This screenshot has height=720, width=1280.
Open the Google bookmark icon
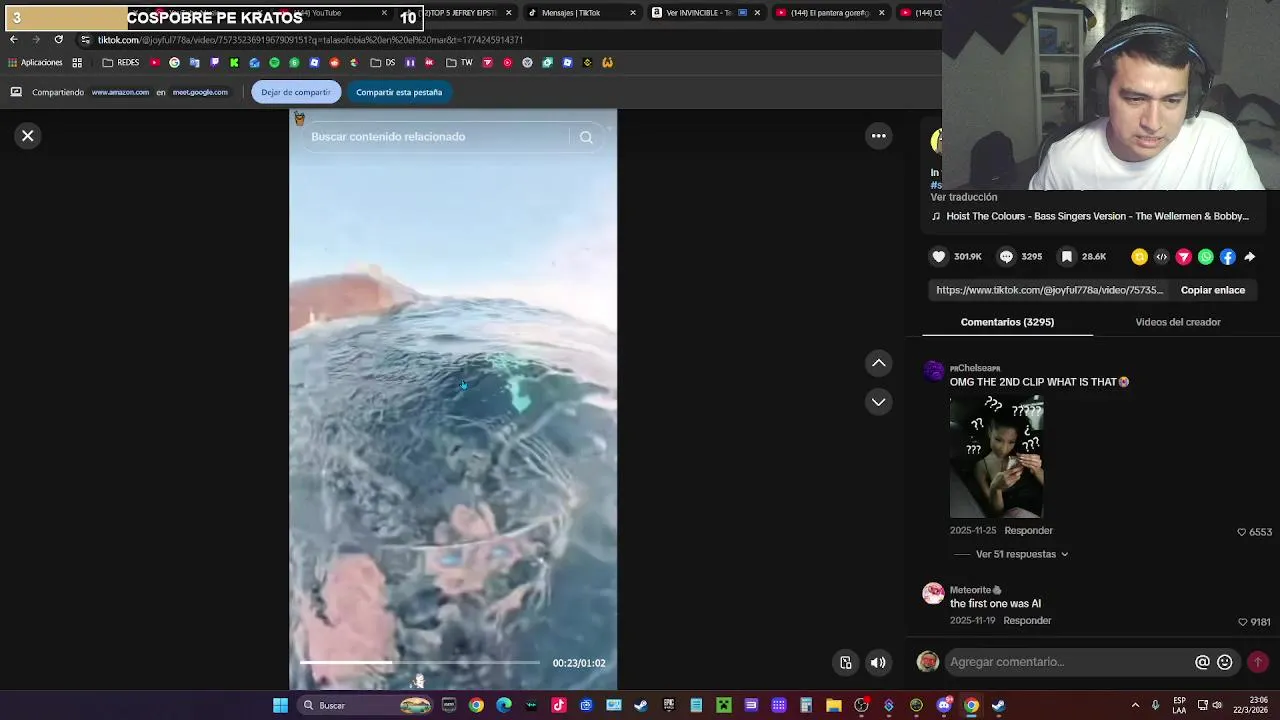click(174, 63)
